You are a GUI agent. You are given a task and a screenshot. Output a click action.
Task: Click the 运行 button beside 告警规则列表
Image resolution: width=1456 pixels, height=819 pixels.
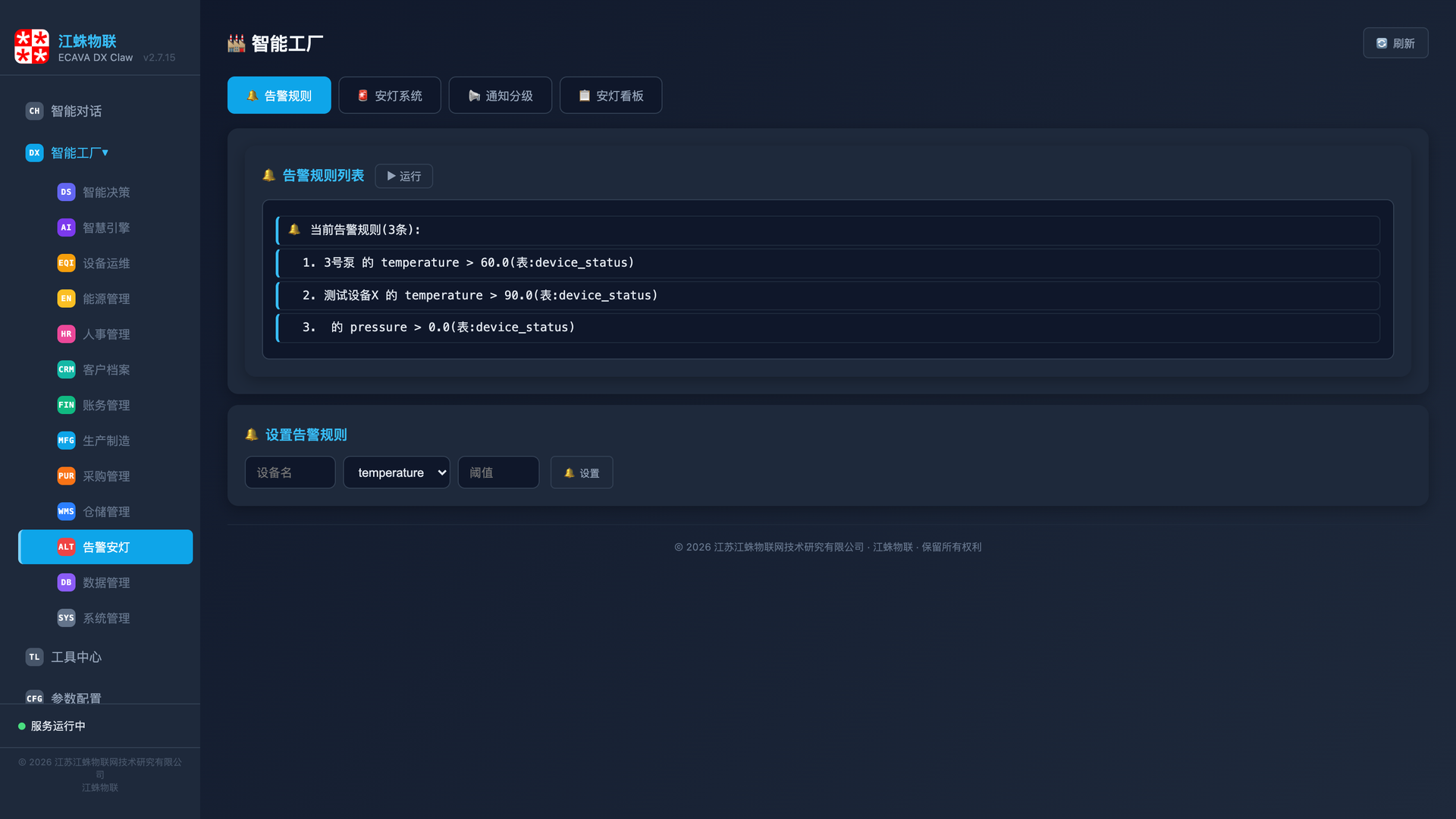(x=403, y=176)
